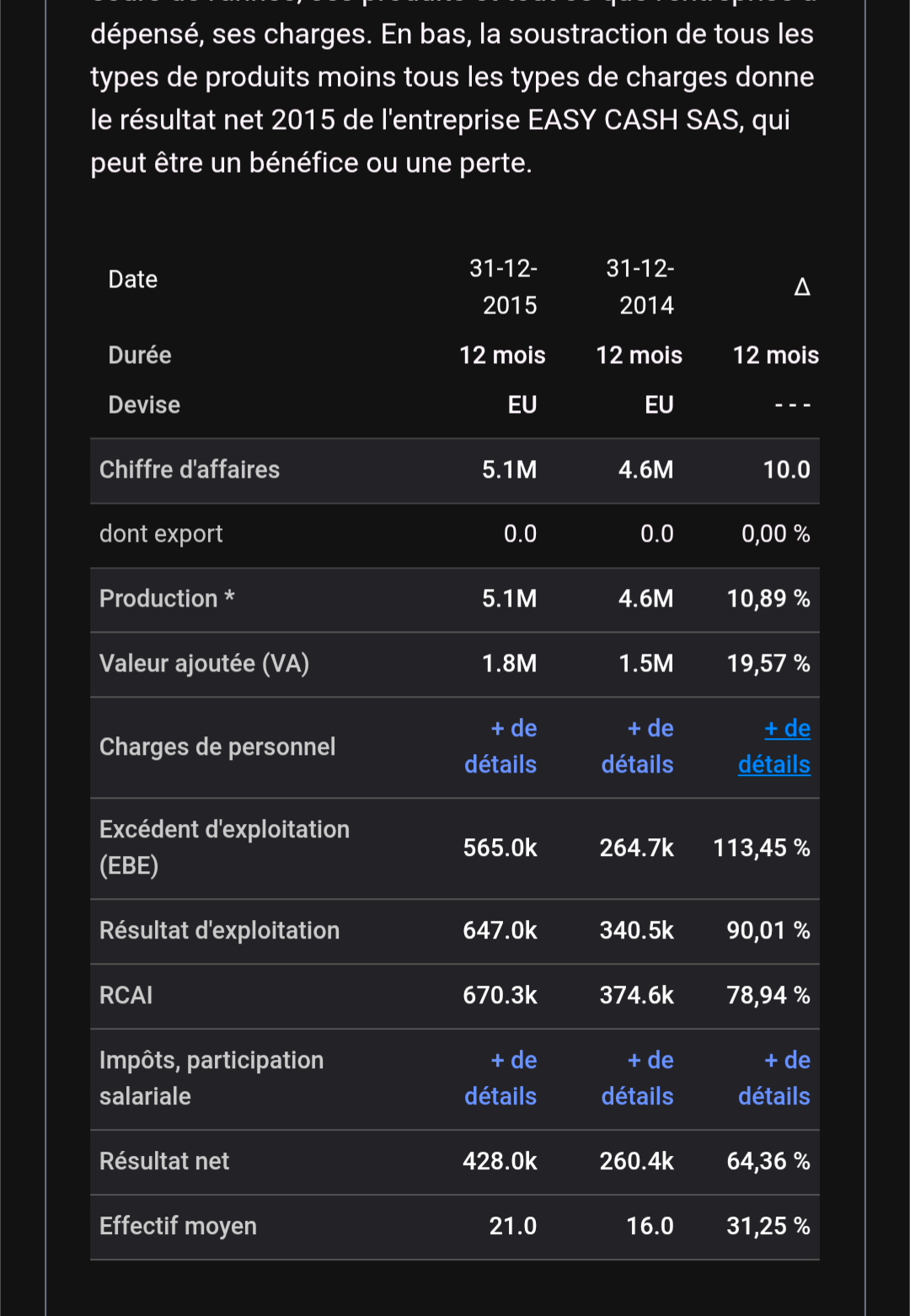Click the Résultat net 428.0k value
This screenshot has height=1316, width=910.
coord(500,1161)
